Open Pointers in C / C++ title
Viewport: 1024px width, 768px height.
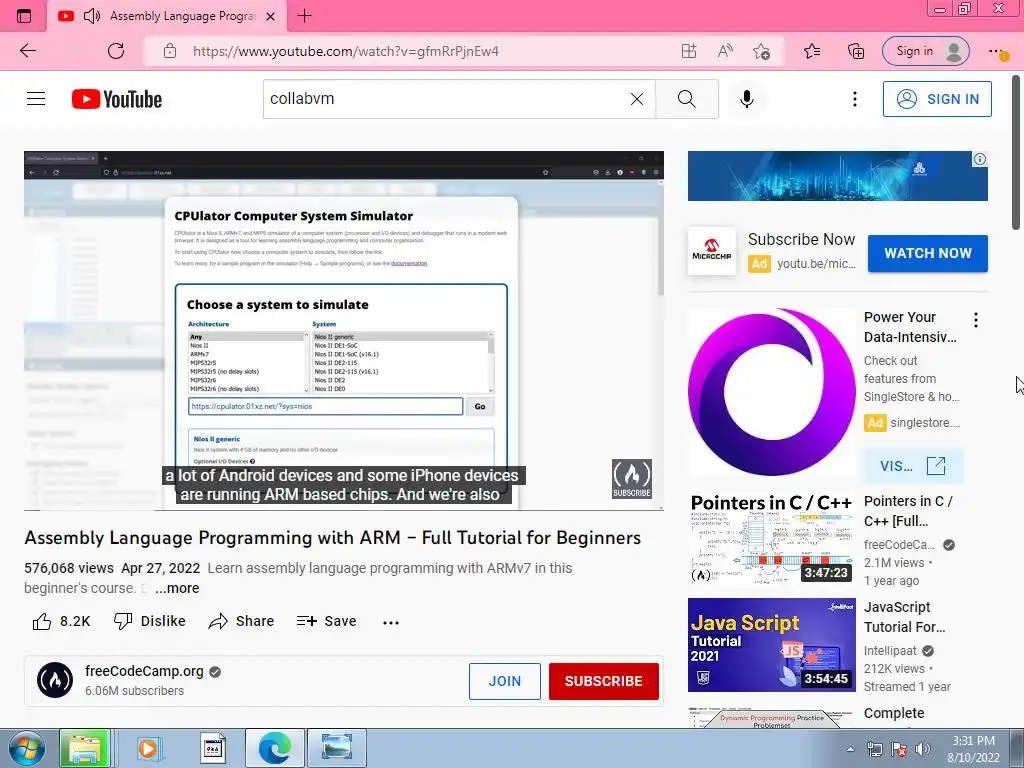point(908,511)
